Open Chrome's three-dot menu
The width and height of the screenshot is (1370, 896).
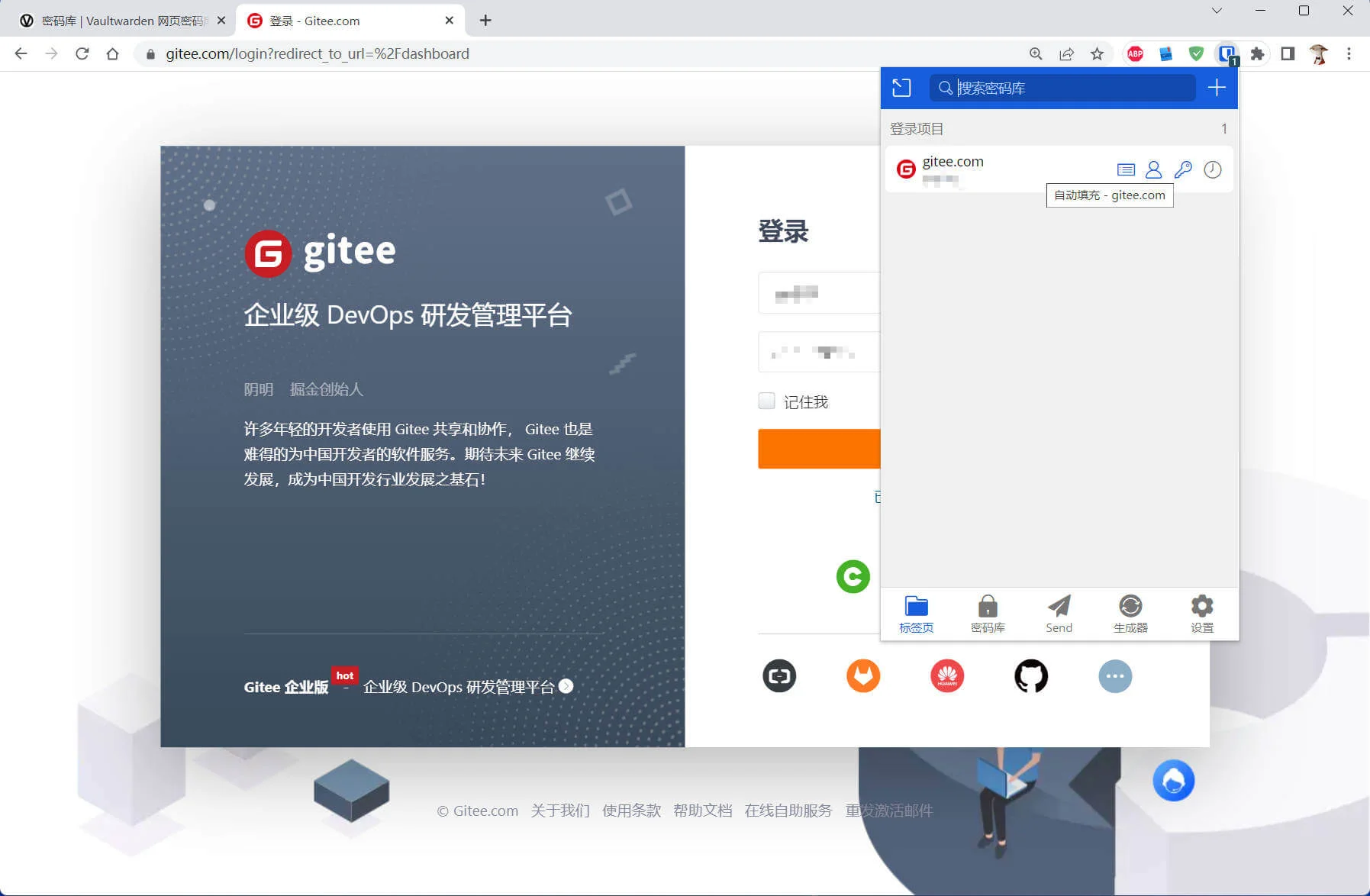coord(1349,53)
